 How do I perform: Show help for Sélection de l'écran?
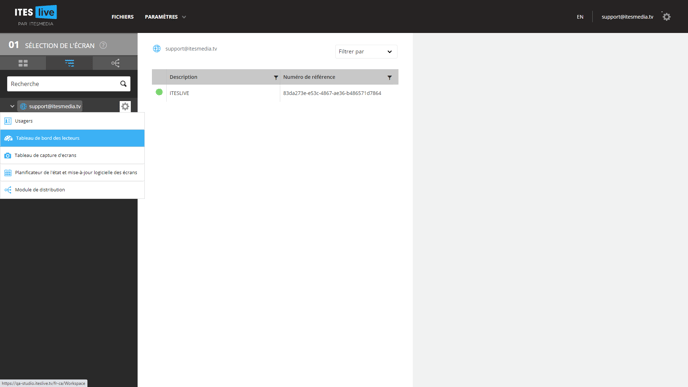[103, 45]
